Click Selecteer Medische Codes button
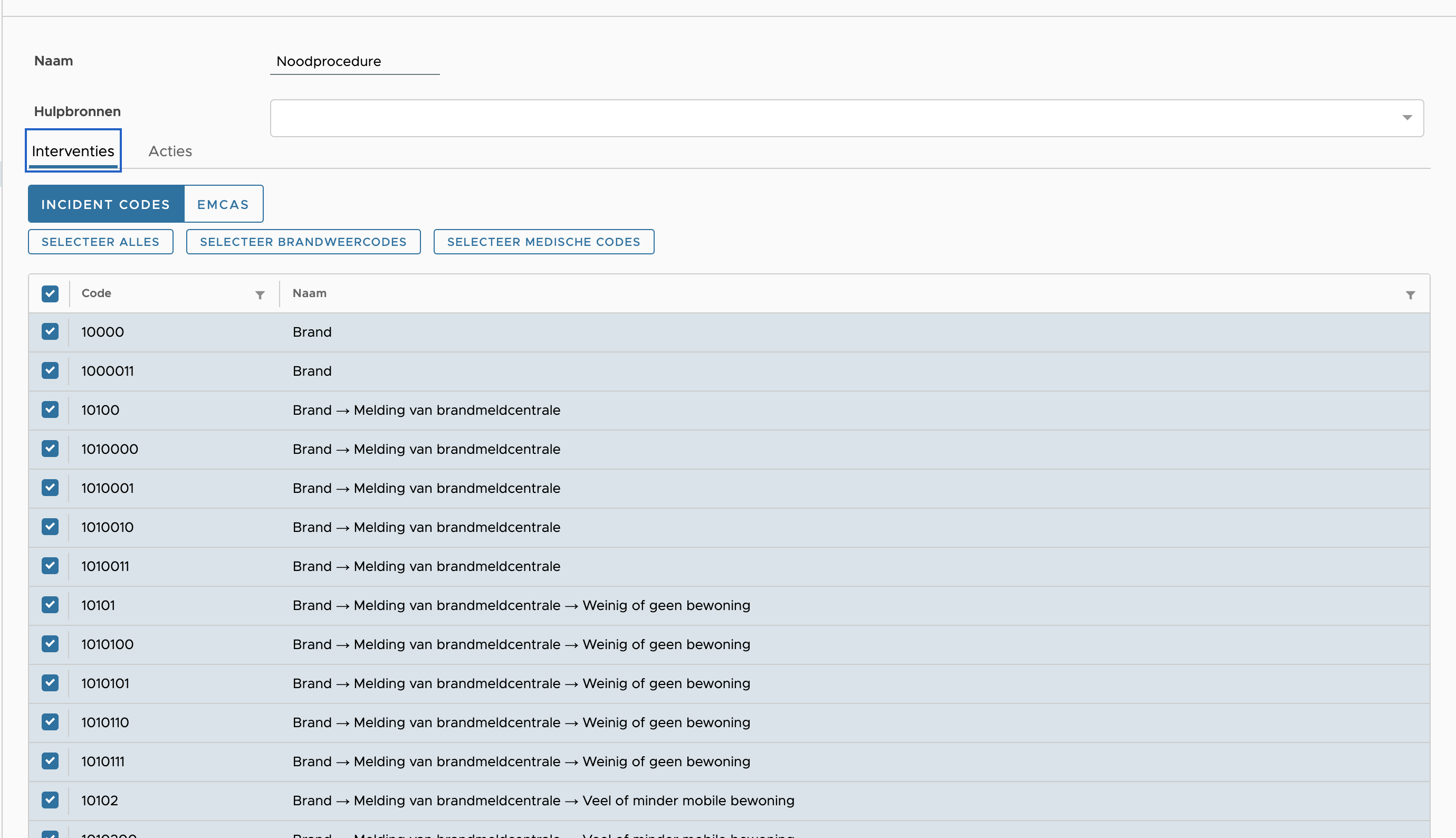This screenshot has width=1456, height=838. (x=543, y=242)
